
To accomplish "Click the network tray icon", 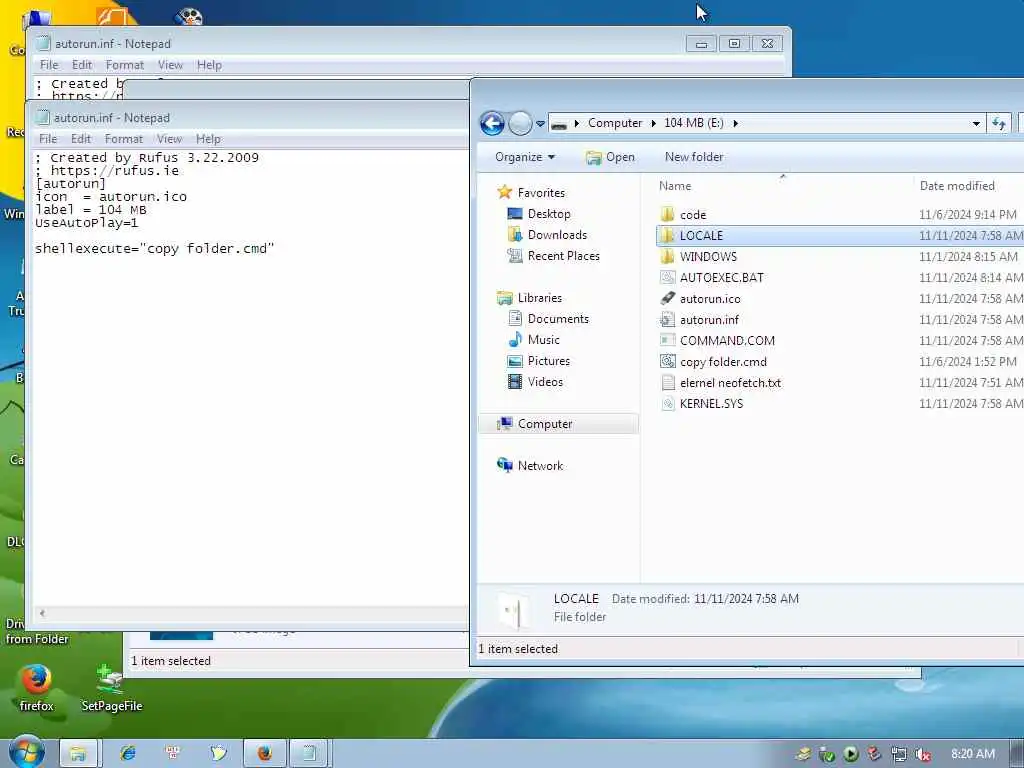I will click(899, 754).
